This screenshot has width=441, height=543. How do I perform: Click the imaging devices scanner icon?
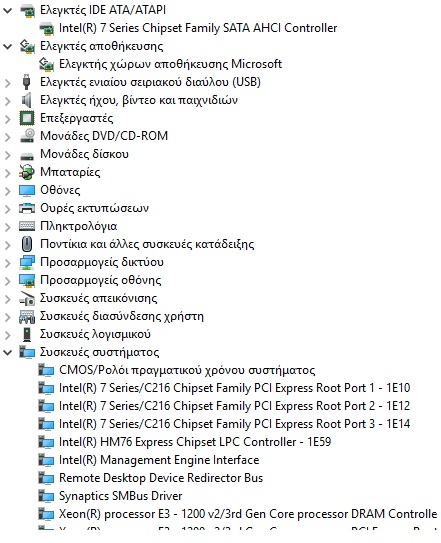pyautogui.click(x=27, y=298)
